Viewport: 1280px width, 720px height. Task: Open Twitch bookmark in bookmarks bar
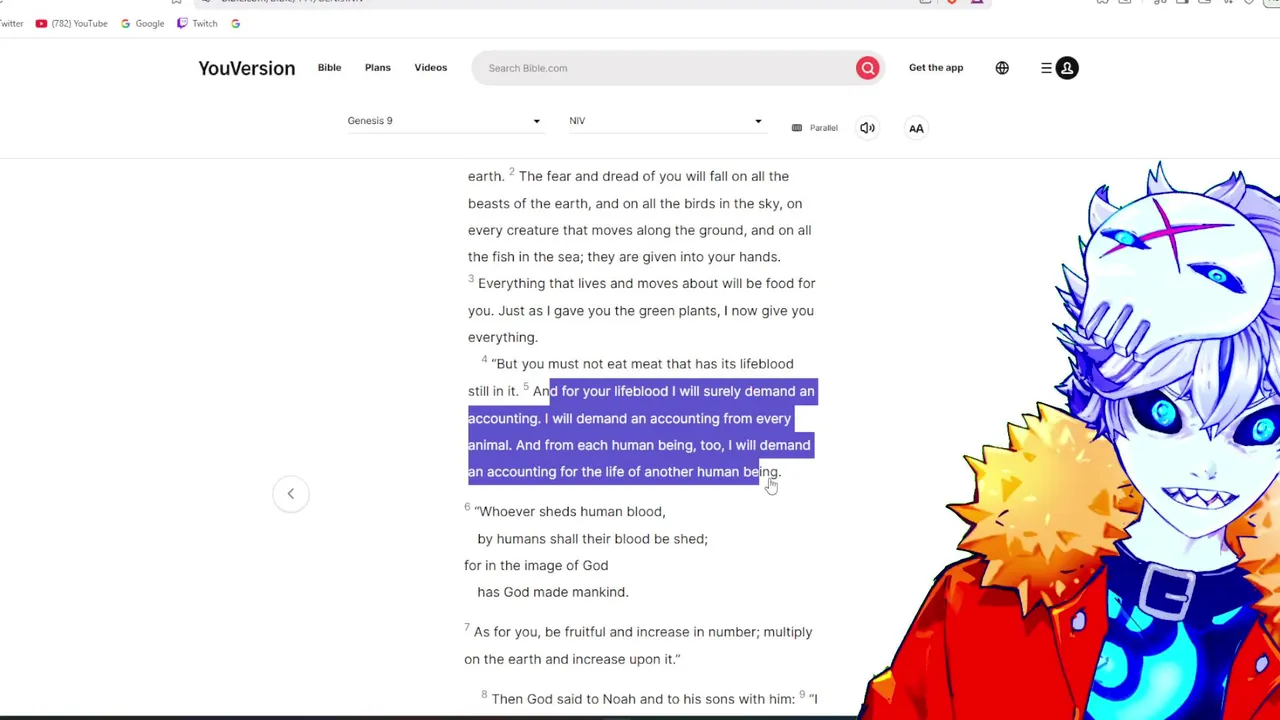(197, 23)
